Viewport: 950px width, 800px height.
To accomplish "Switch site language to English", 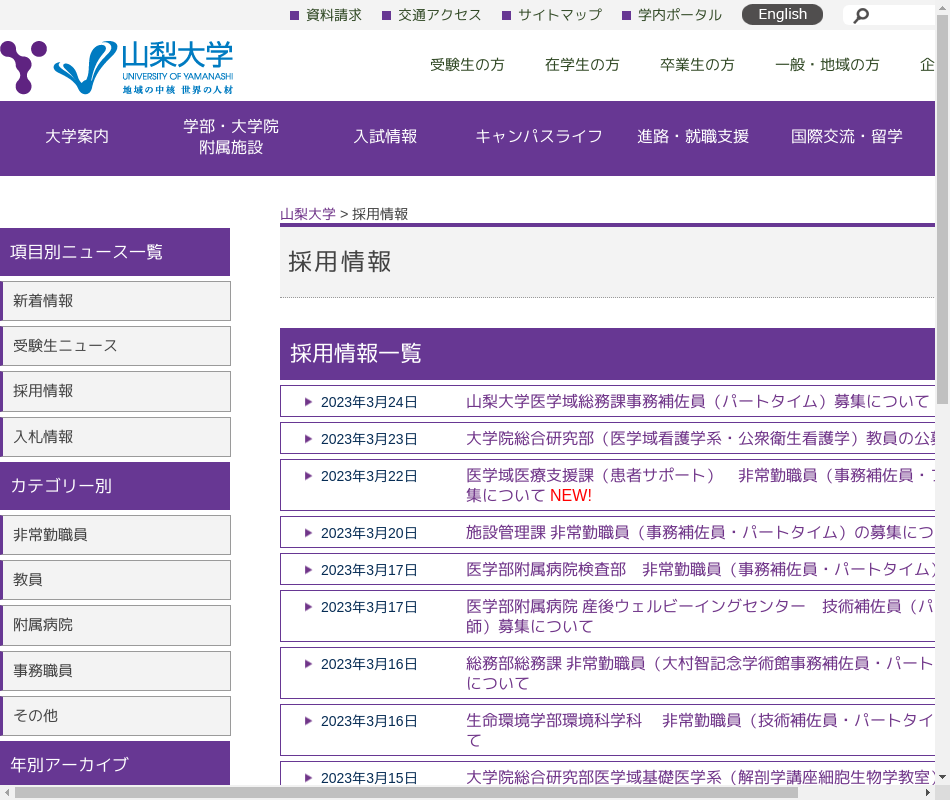I will [782, 14].
